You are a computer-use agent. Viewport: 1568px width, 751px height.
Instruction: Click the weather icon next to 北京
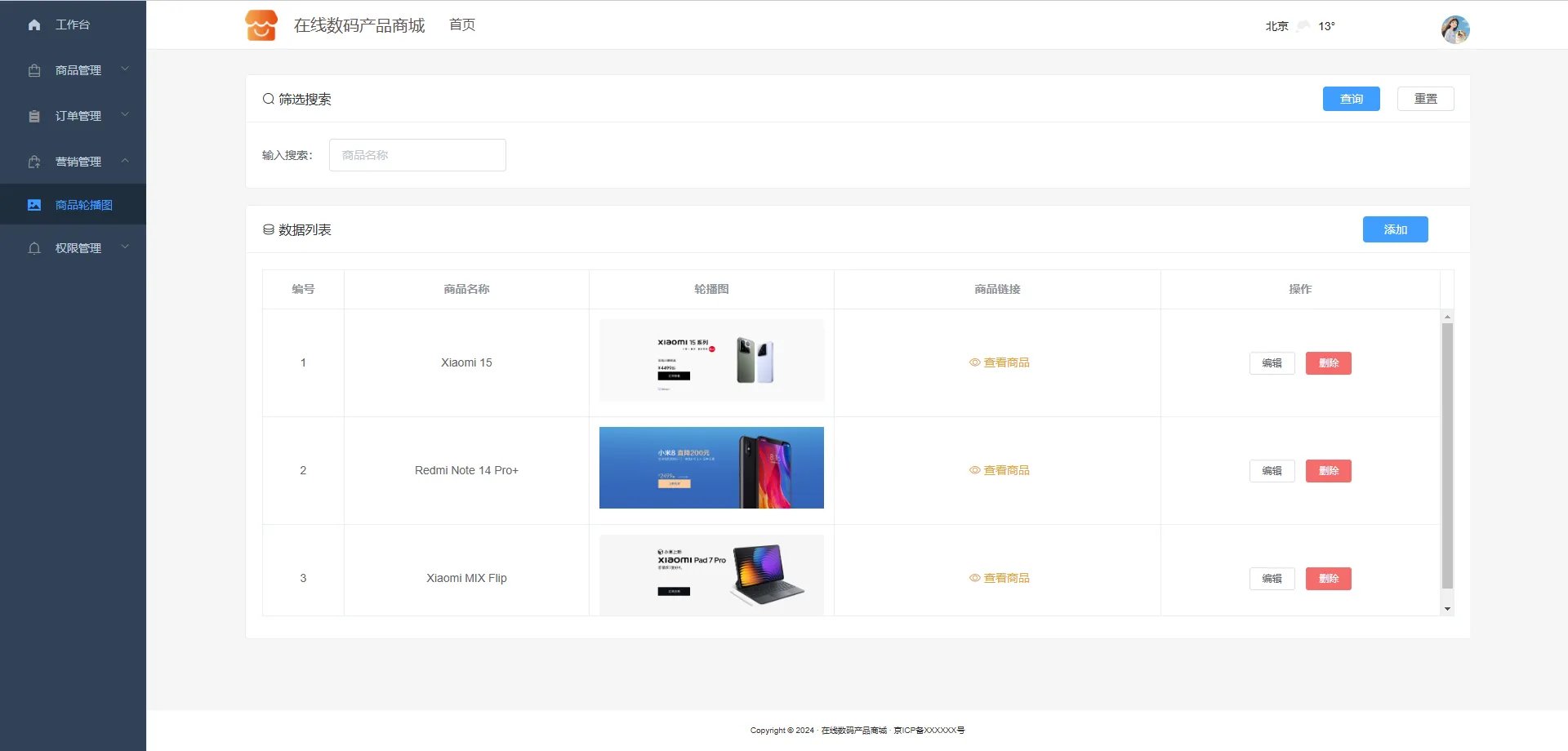[x=1303, y=26]
